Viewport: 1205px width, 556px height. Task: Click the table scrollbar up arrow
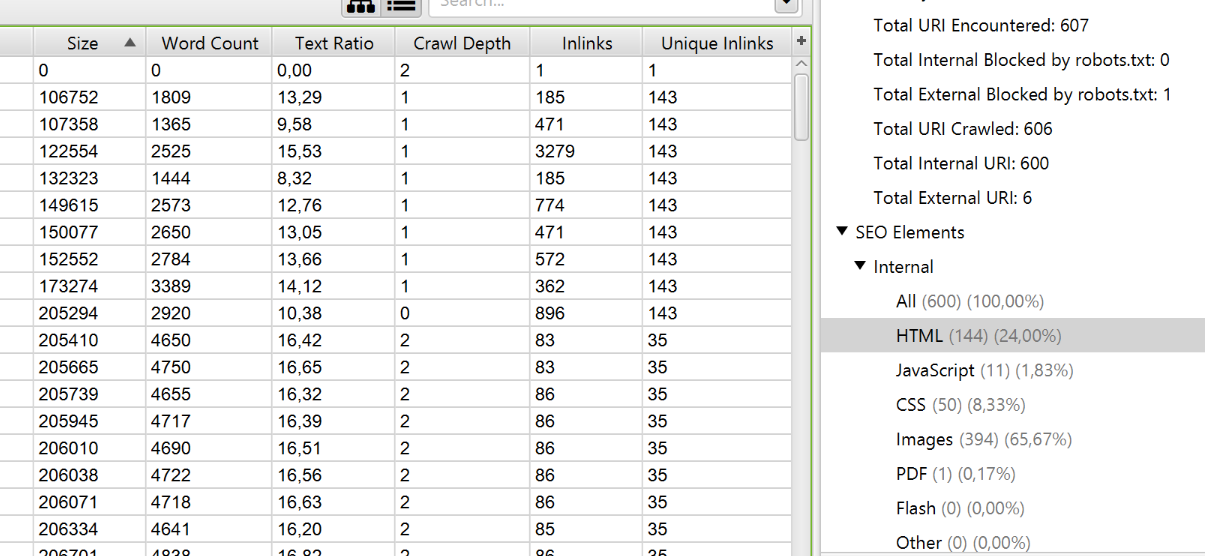pyautogui.click(x=800, y=64)
